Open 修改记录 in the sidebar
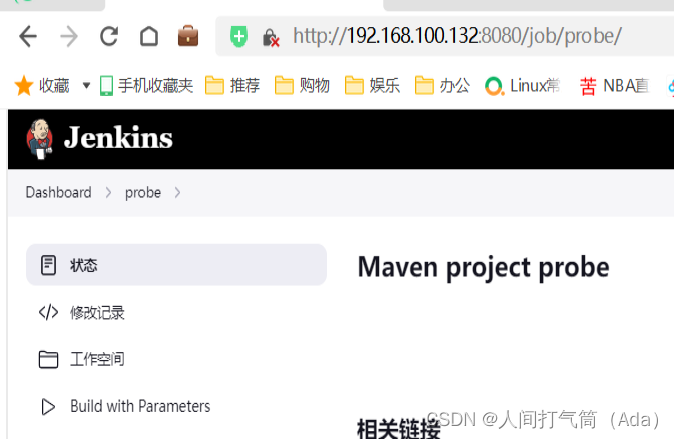The width and height of the screenshot is (674, 439). [x=97, y=313]
